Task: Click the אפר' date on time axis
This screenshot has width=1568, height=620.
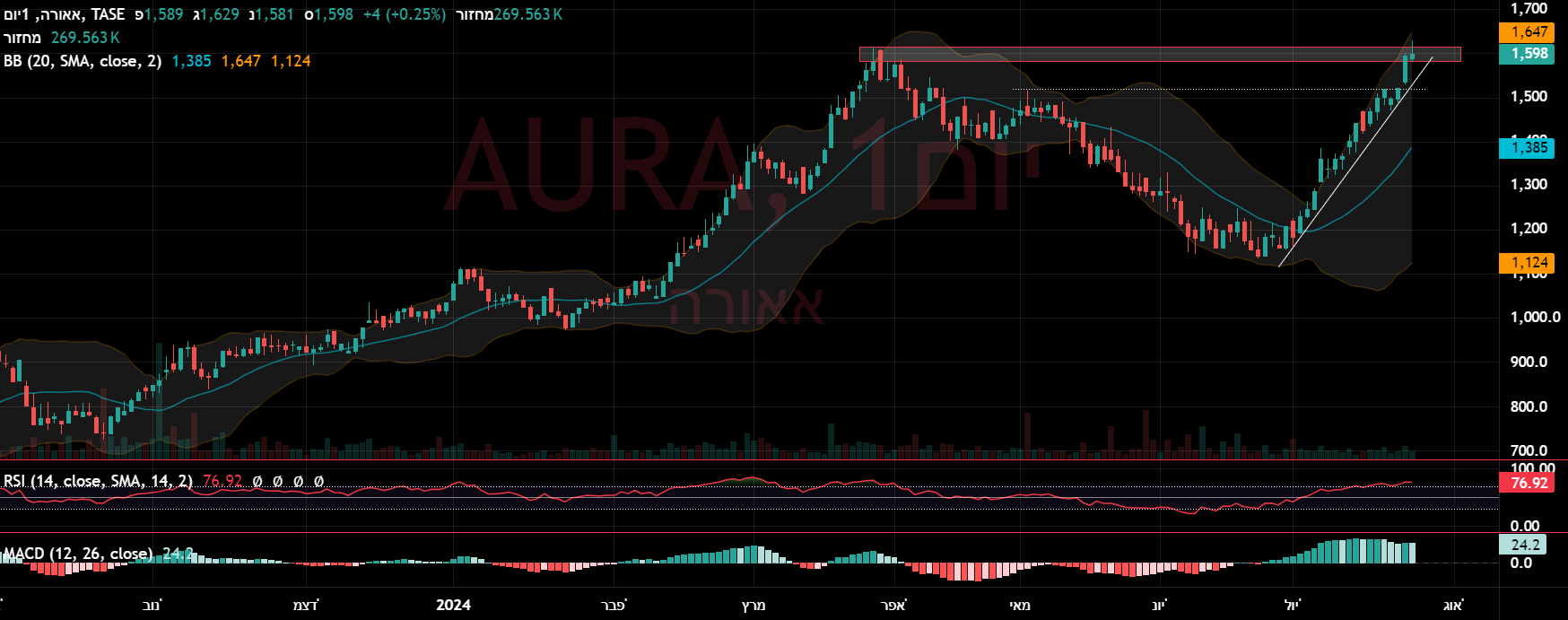Action: click(893, 606)
